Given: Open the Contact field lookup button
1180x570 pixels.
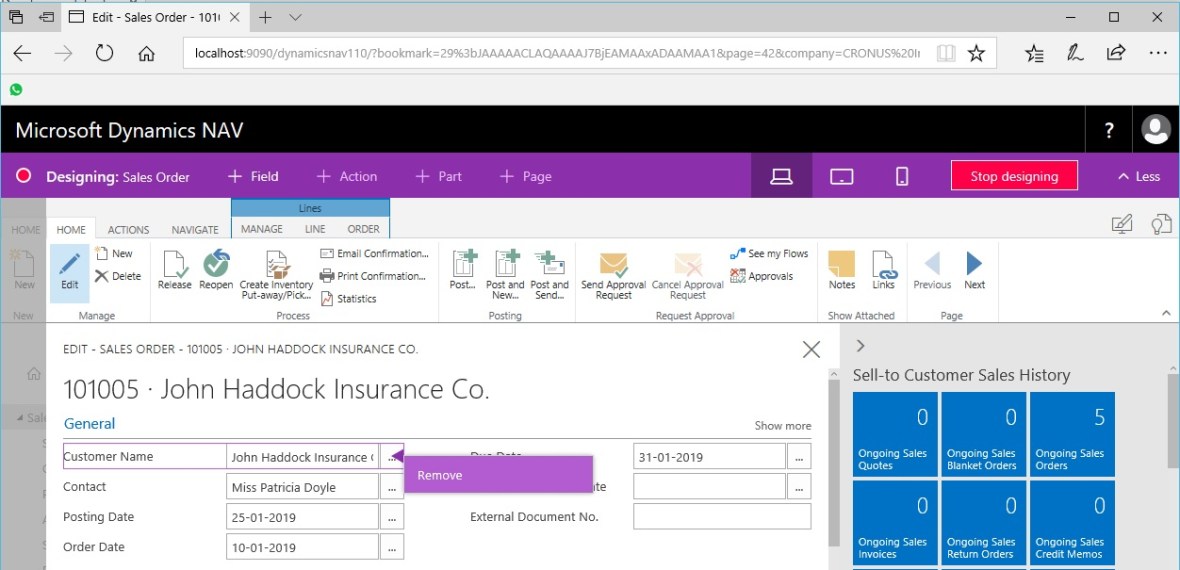Looking at the screenshot, I should click(x=392, y=487).
